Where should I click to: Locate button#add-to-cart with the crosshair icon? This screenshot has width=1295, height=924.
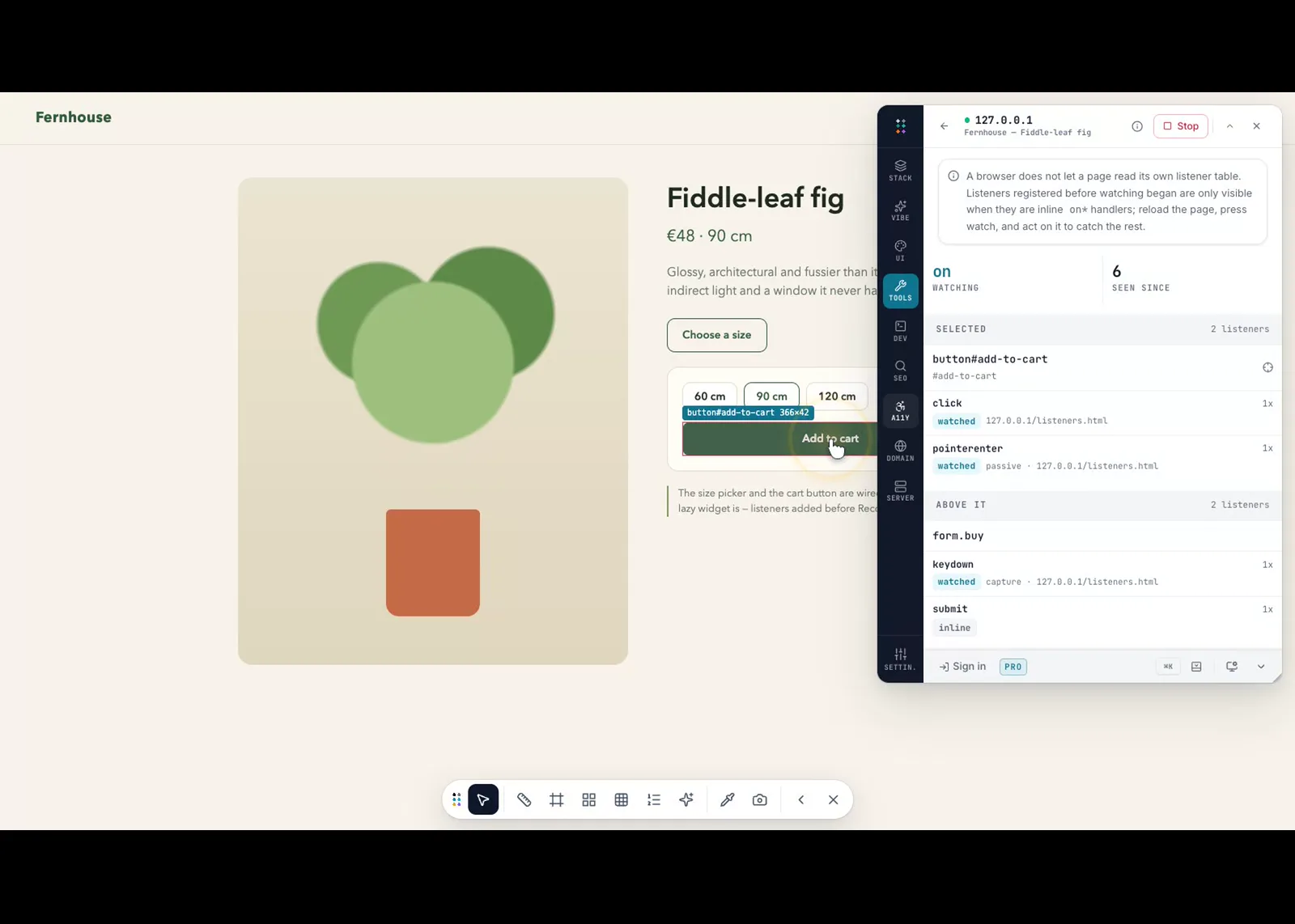(x=1267, y=367)
